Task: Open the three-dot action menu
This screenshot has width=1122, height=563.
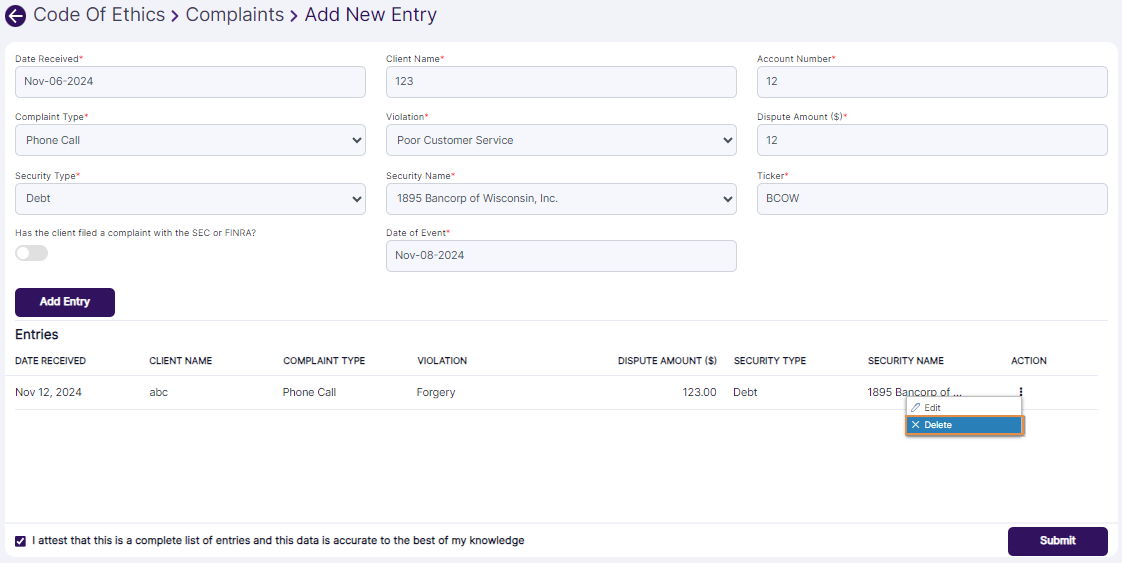Action: tap(1020, 392)
